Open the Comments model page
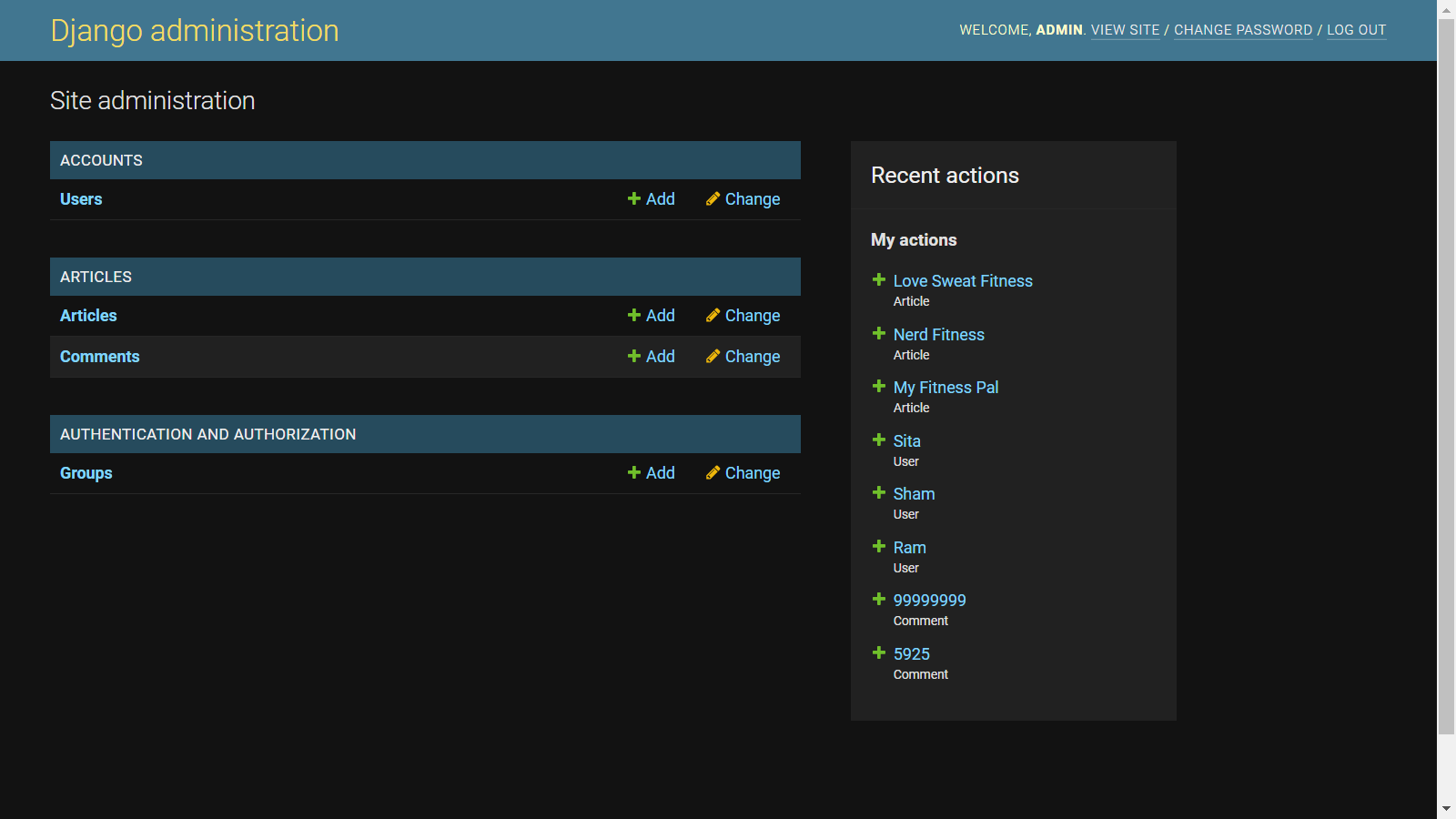Image resolution: width=1456 pixels, height=819 pixels. point(99,356)
